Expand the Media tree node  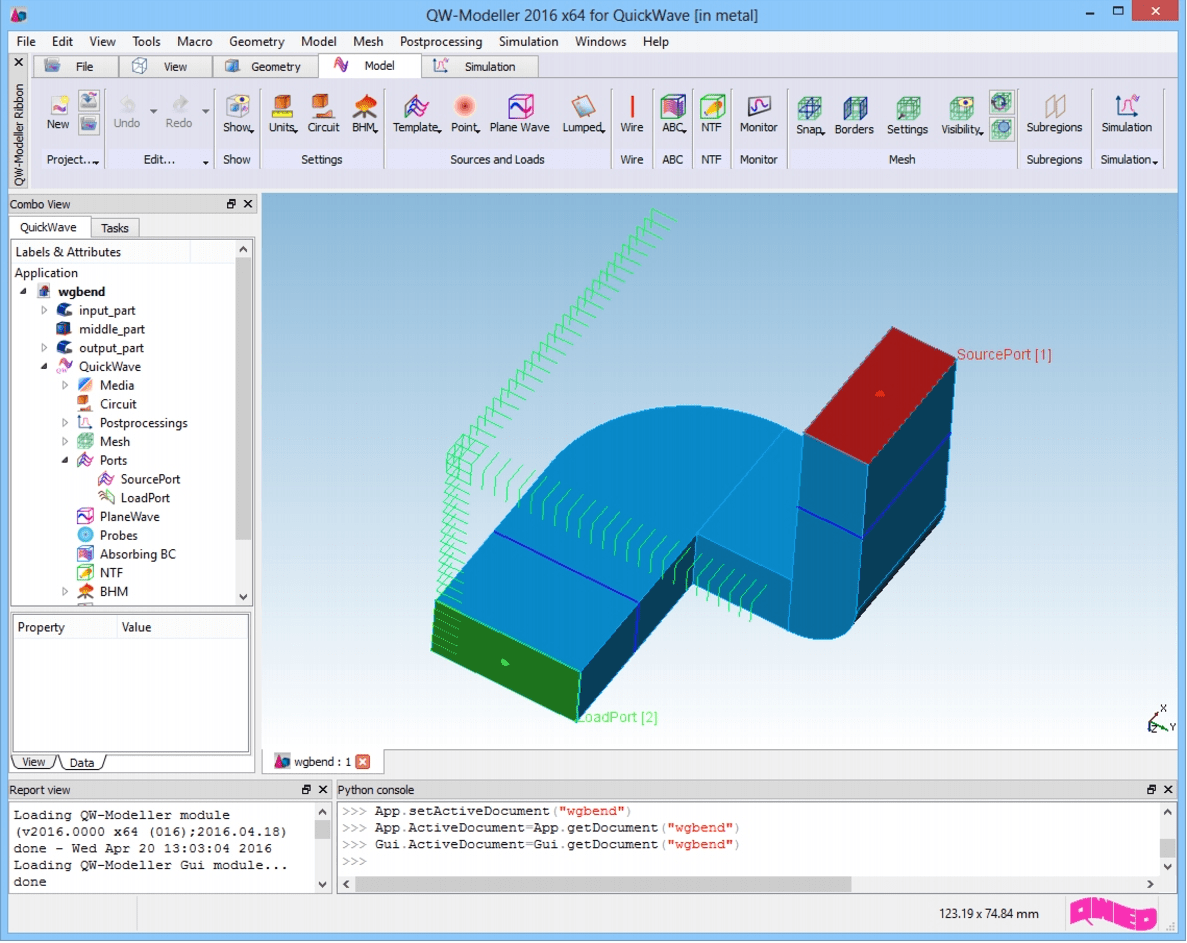(65, 385)
